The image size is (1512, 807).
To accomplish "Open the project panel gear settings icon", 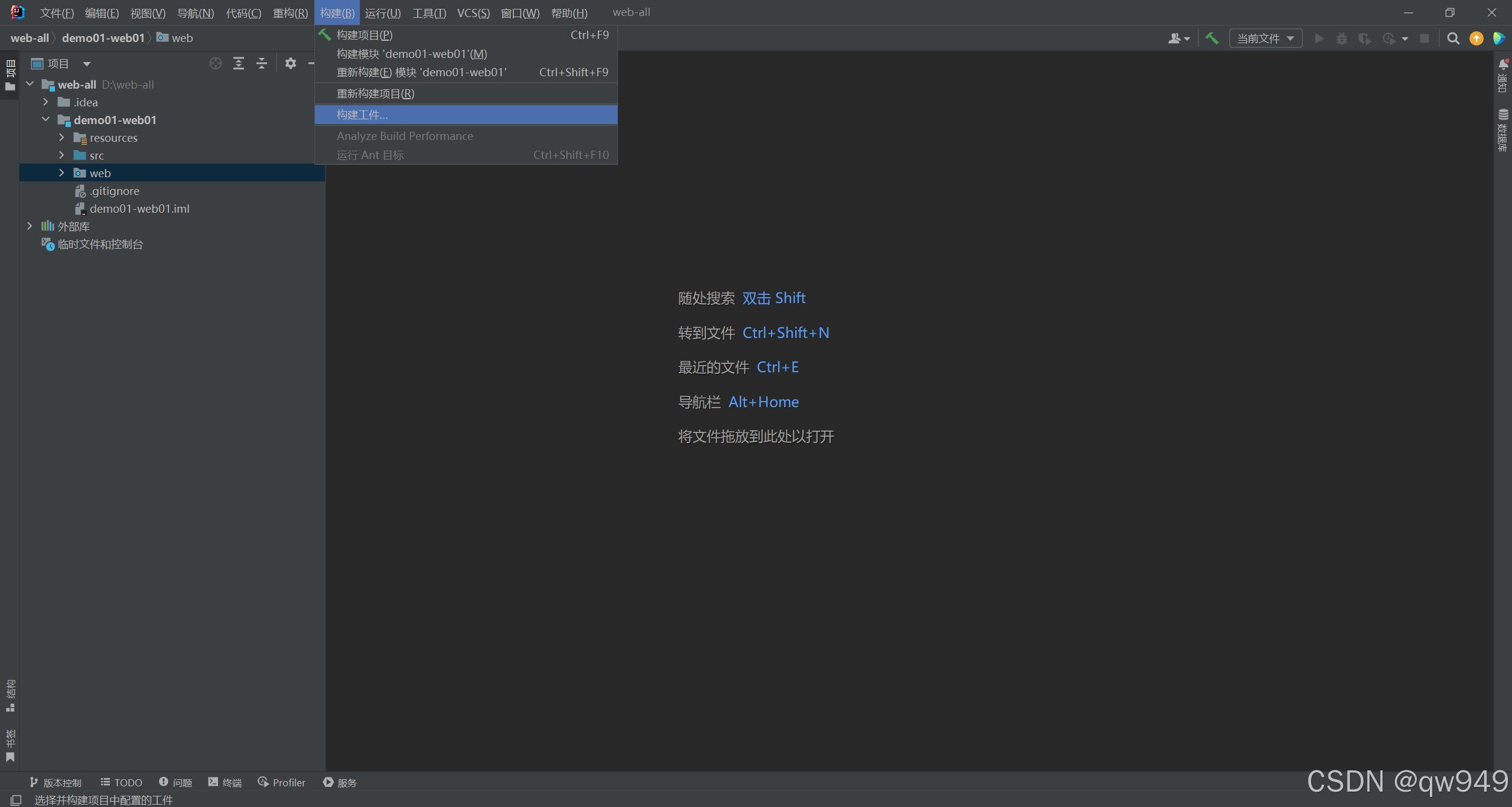I will pos(290,63).
